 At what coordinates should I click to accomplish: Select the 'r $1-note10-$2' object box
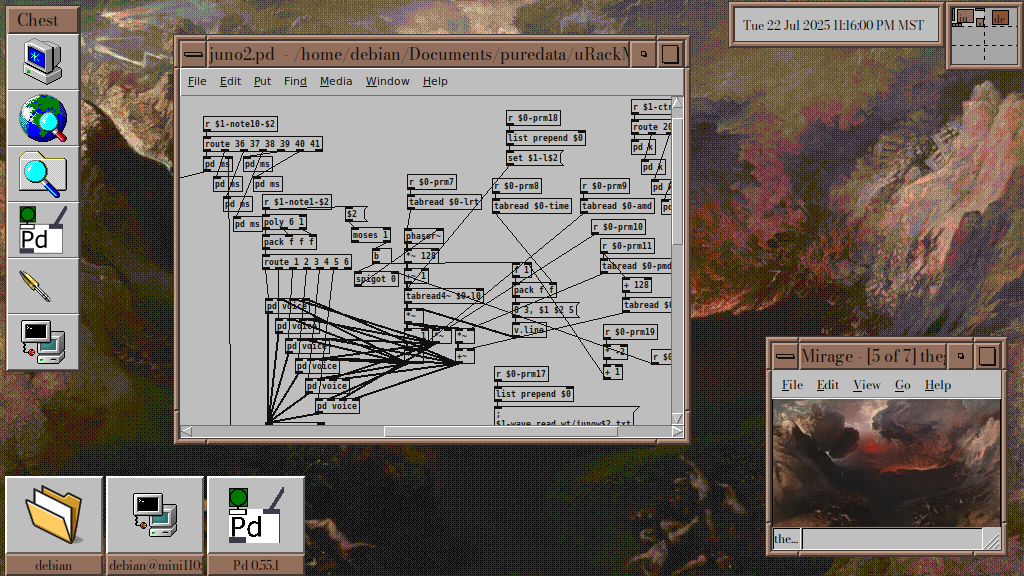[240, 123]
